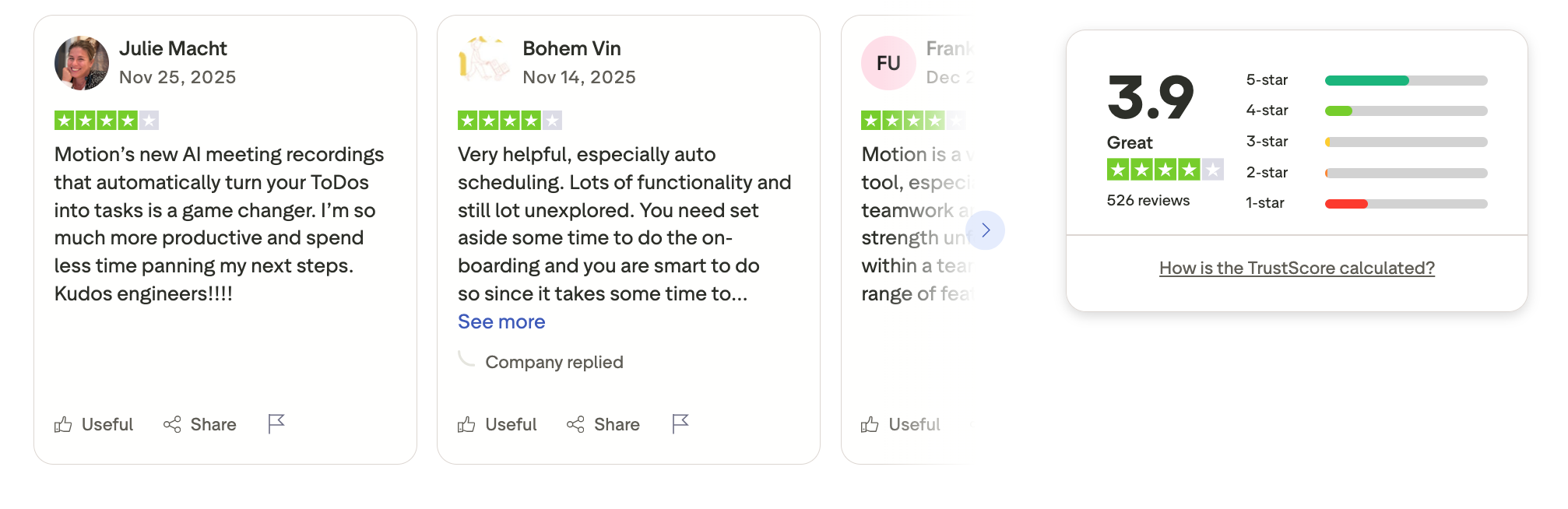The image size is (1568, 509).
Task: Click the 526 reviews text
Action: click(x=1148, y=200)
